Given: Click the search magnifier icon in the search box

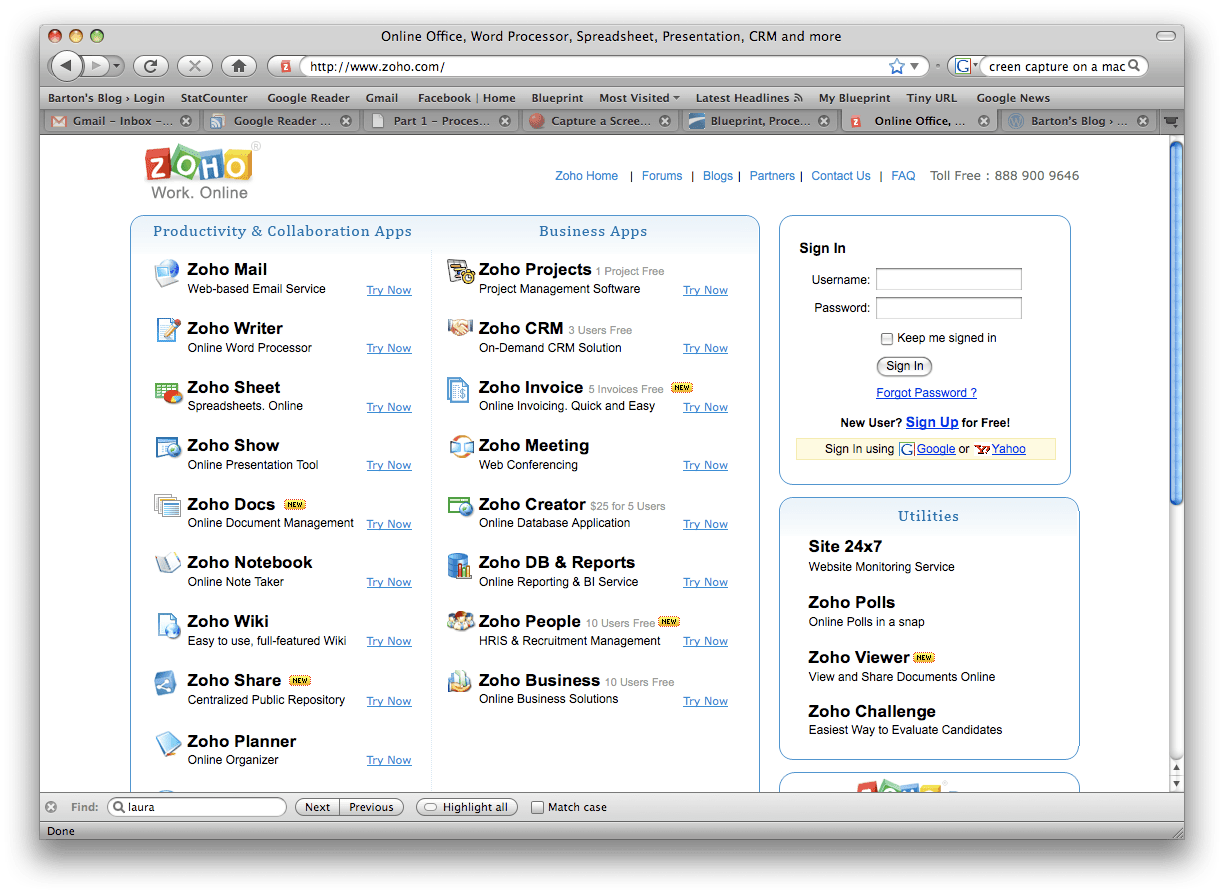Looking at the screenshot, I should pos(1134,66).
